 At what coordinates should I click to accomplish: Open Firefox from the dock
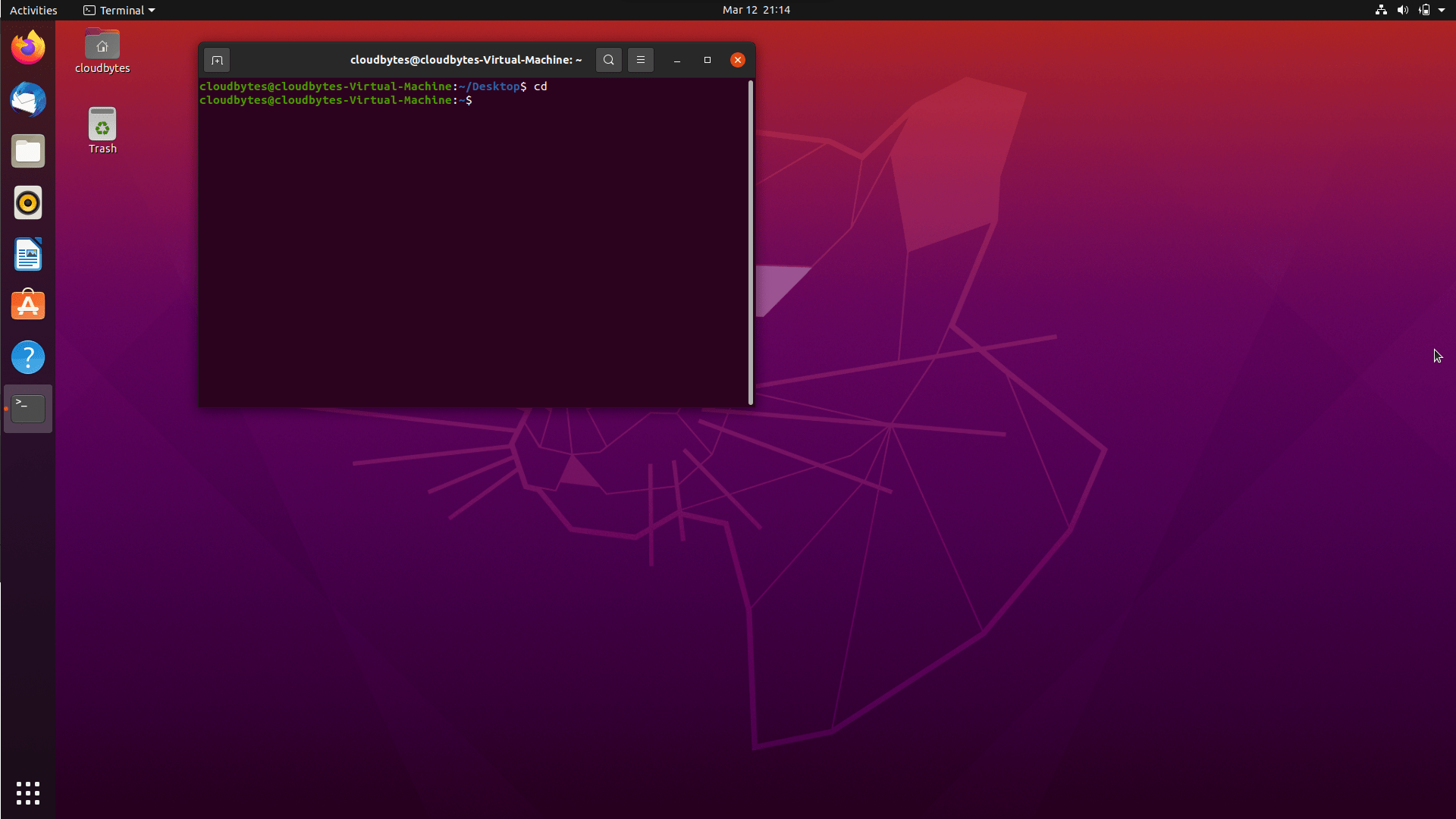(27, 47)
